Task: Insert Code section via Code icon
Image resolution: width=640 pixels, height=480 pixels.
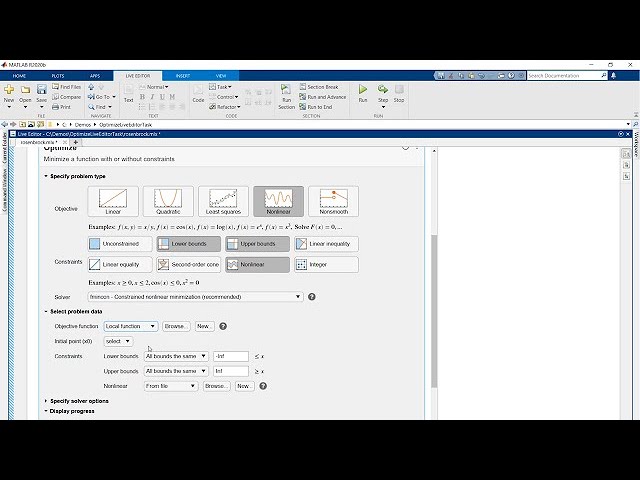Action: [198, 93]
